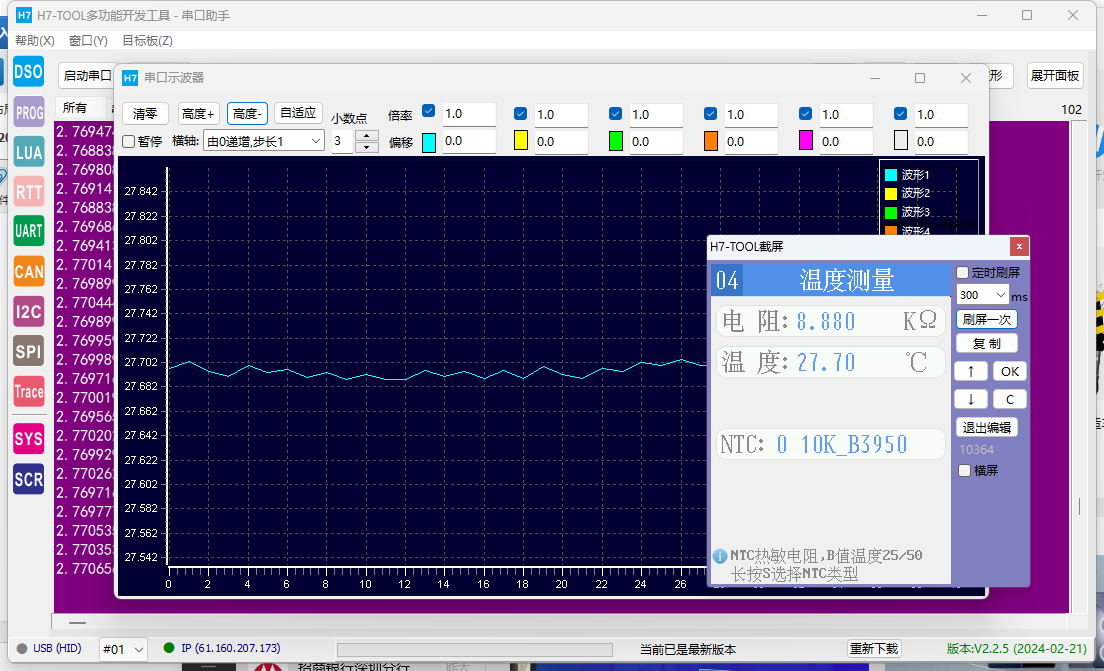Click the 高度+ button
This screenshot has height=671, width=1104.
(197, 113)
